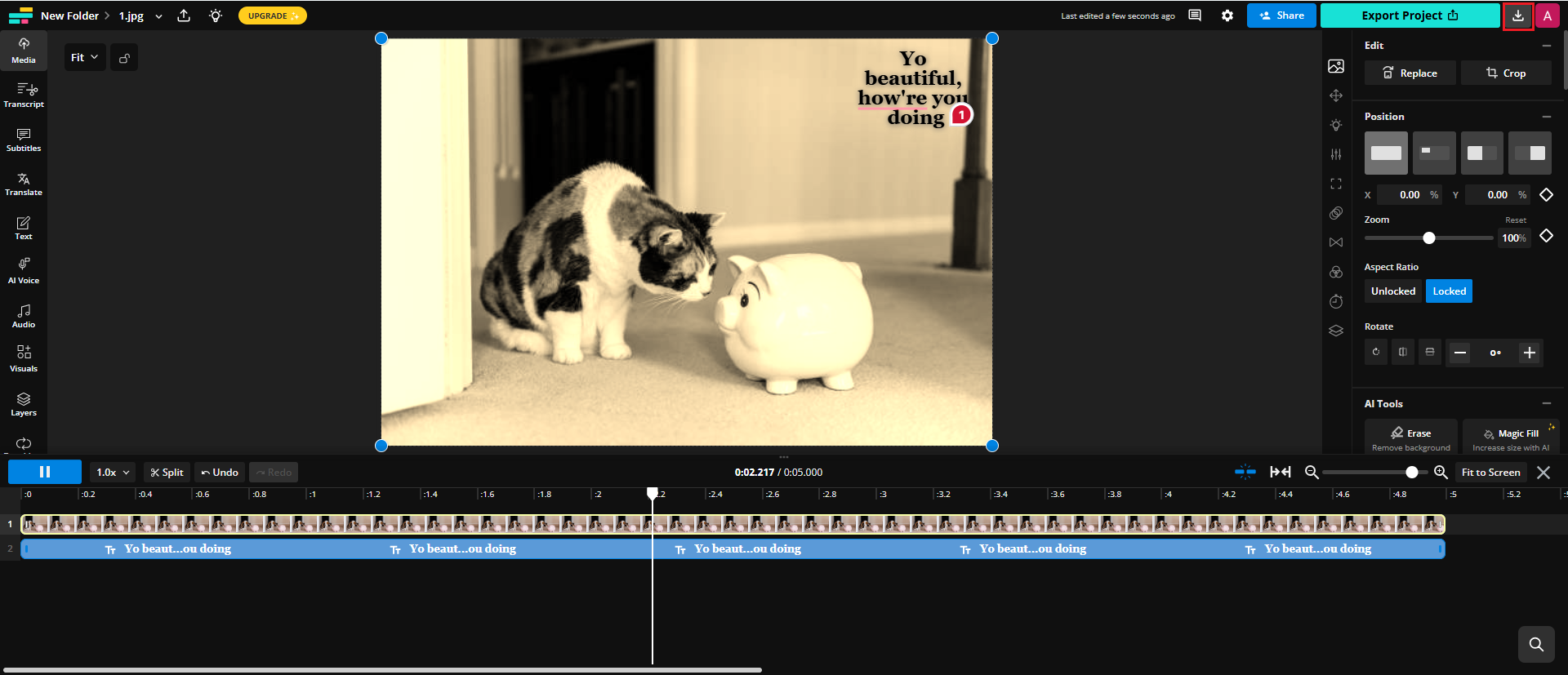The image size is (1568, 675).
Task: Zoom out the timeline with magnifier minus
Action: [x=1312, y=473]
